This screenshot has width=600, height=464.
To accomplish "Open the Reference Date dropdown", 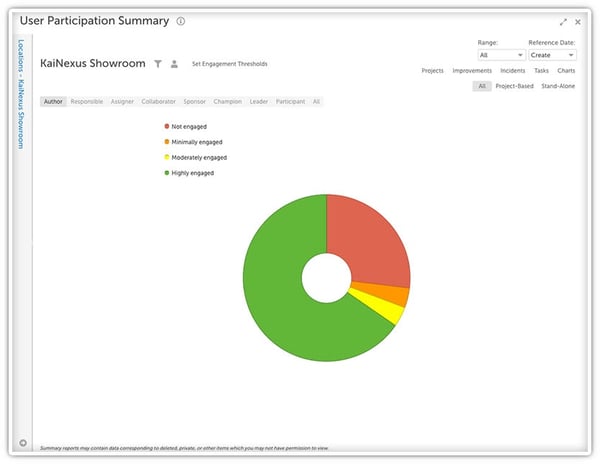I will pos(553,55).
